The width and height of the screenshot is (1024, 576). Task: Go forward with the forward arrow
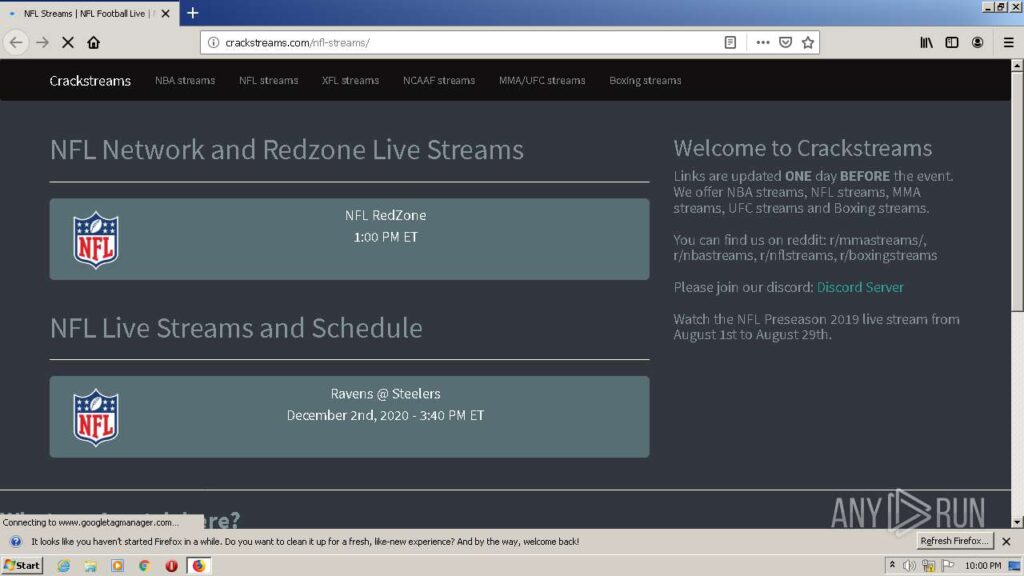[42, 42]
